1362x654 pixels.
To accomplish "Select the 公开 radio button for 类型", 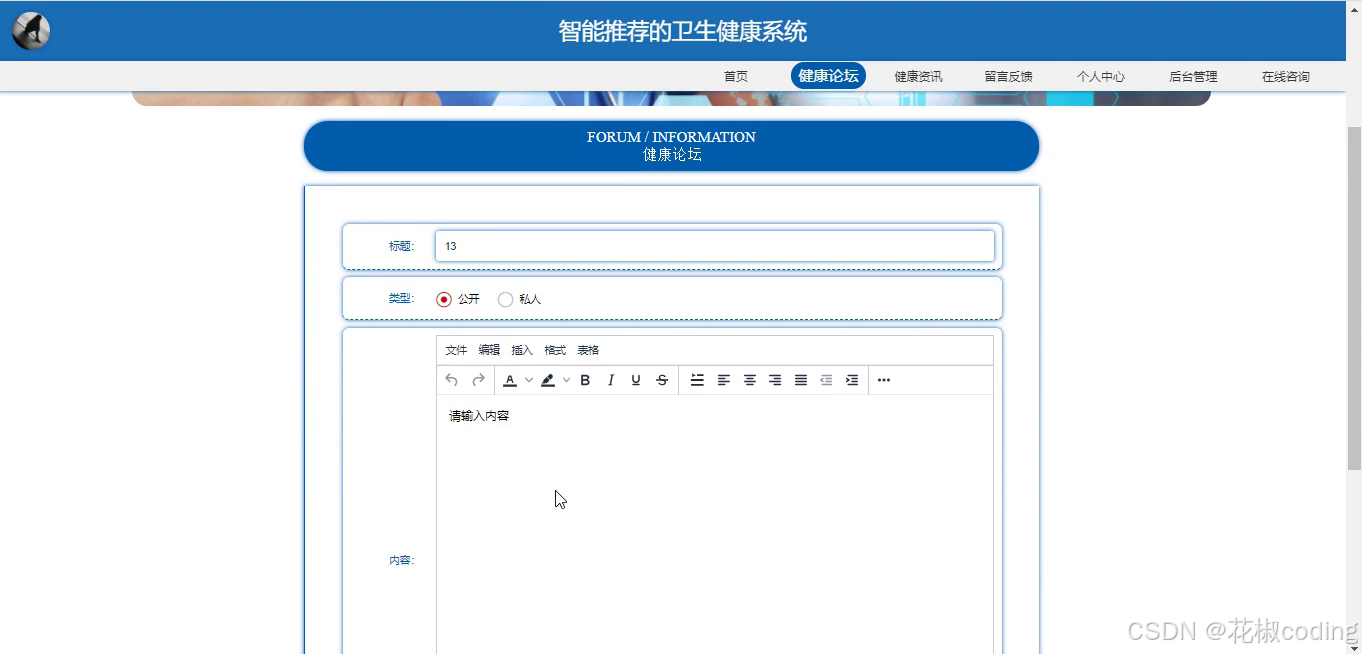I will (x=443, y=298).
